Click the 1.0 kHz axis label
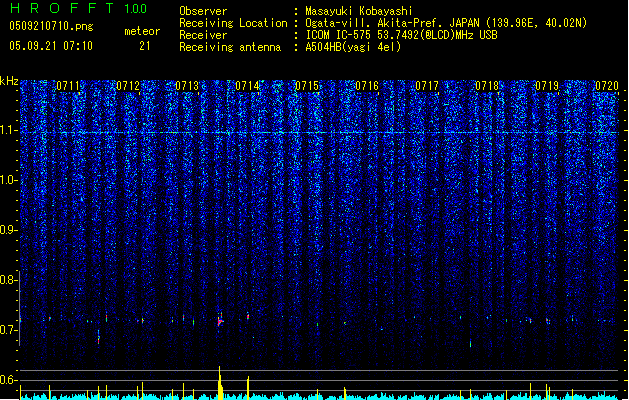629x400 pixels. 9,180
